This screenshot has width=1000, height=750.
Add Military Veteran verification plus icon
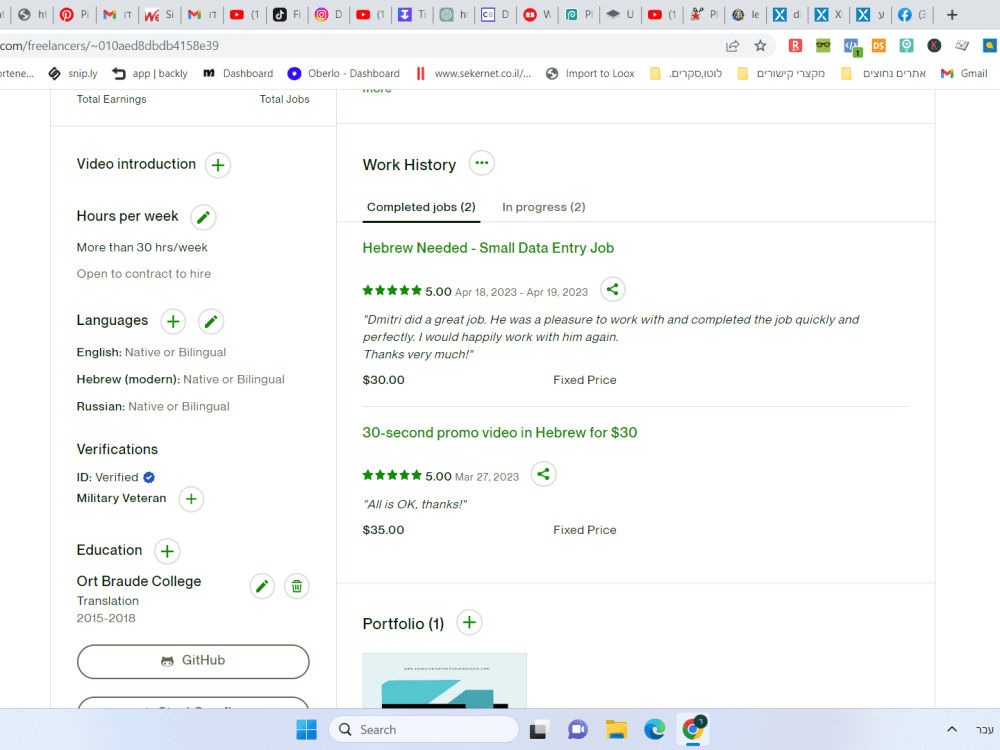point(191,499)
